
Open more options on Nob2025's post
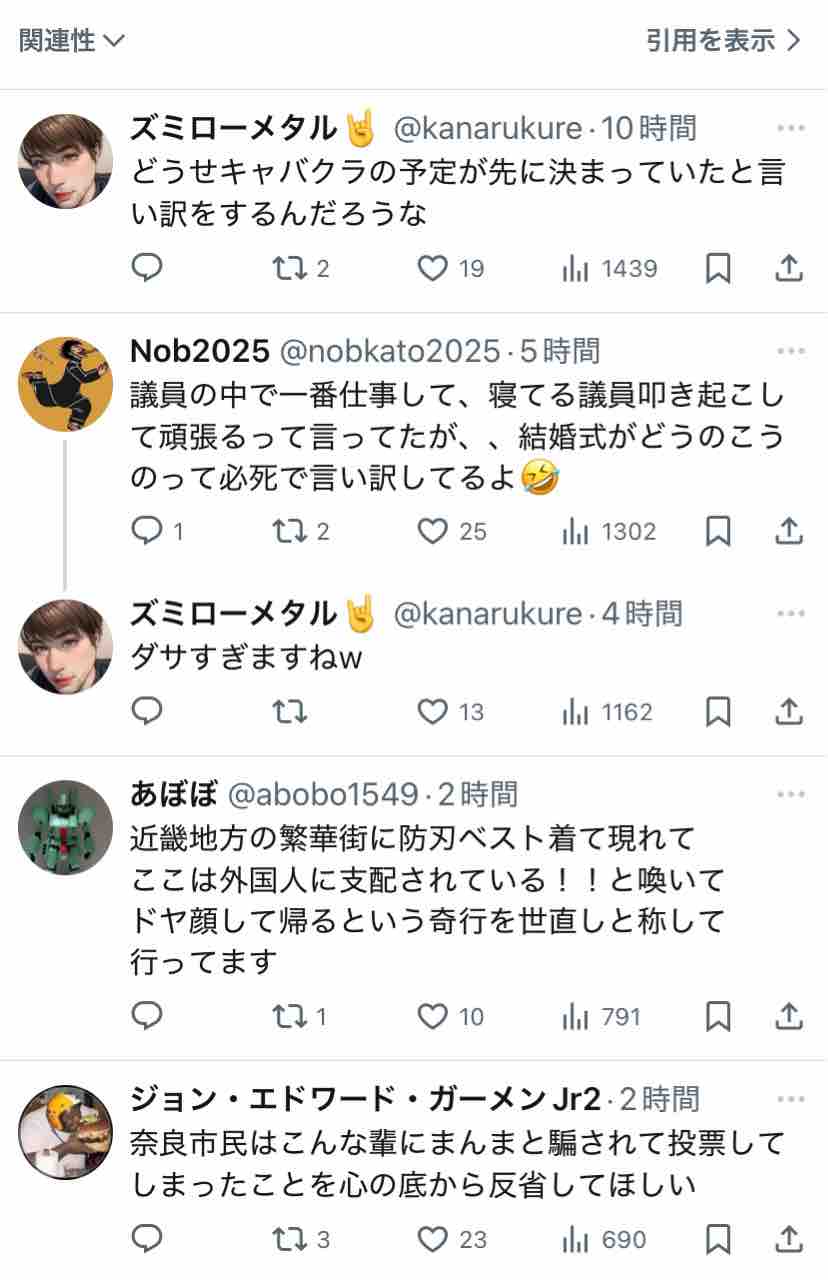coord(790,351)
